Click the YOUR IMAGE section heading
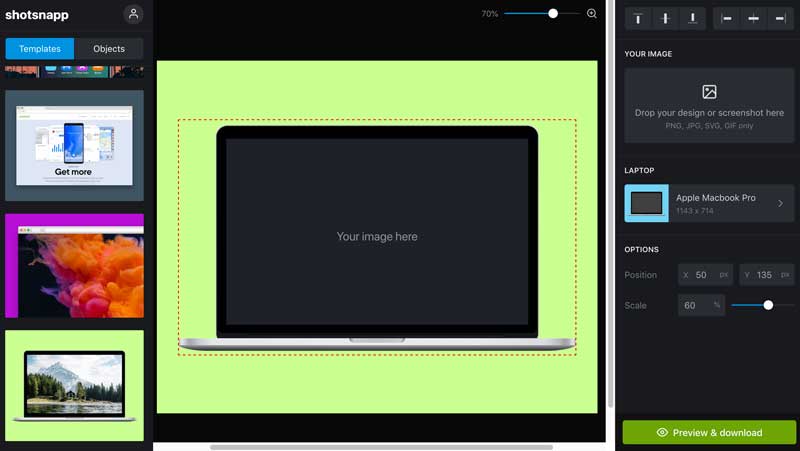800x451 pixels. (648, 54)
